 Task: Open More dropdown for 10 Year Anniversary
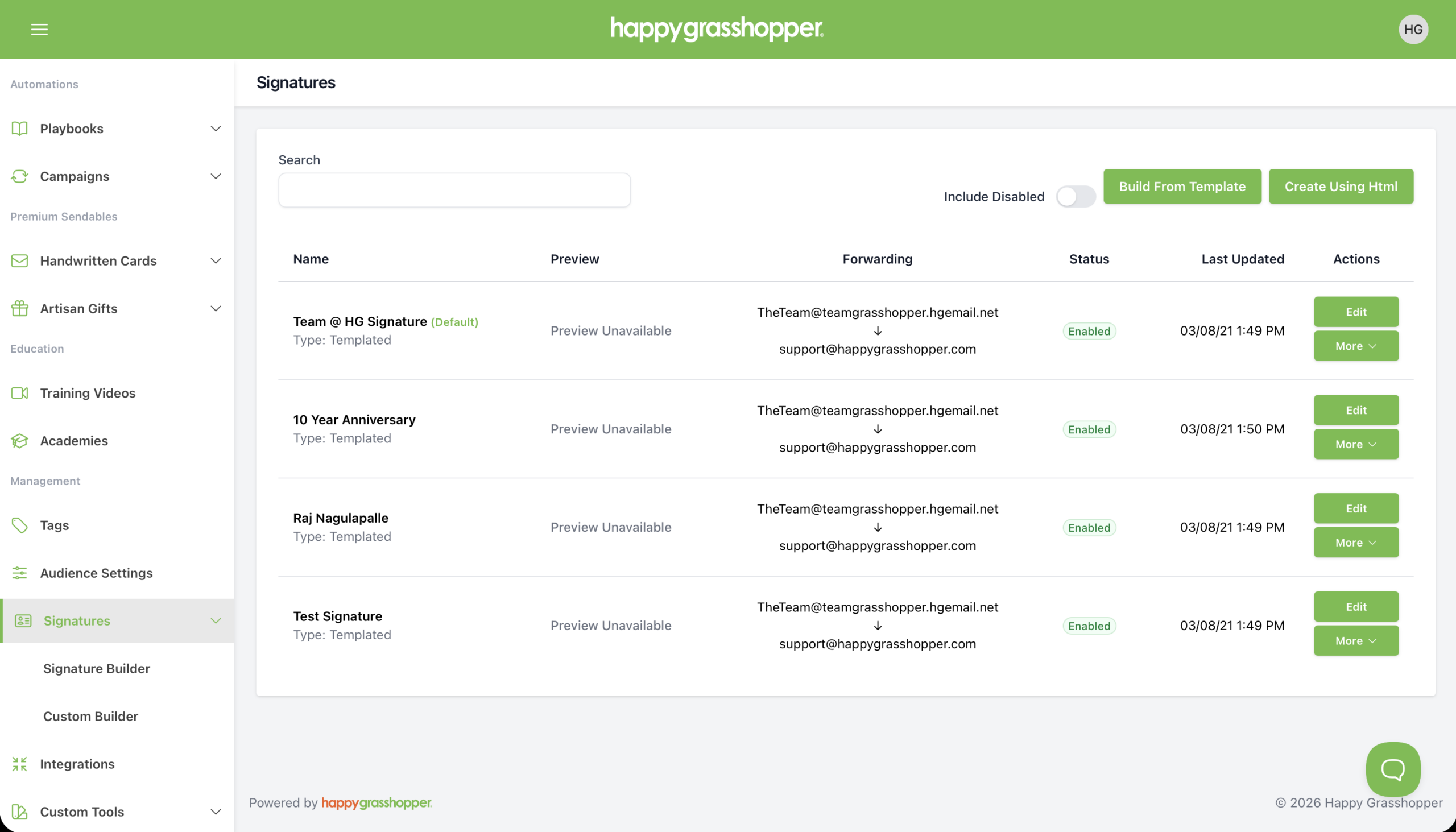pos(1355,444)
